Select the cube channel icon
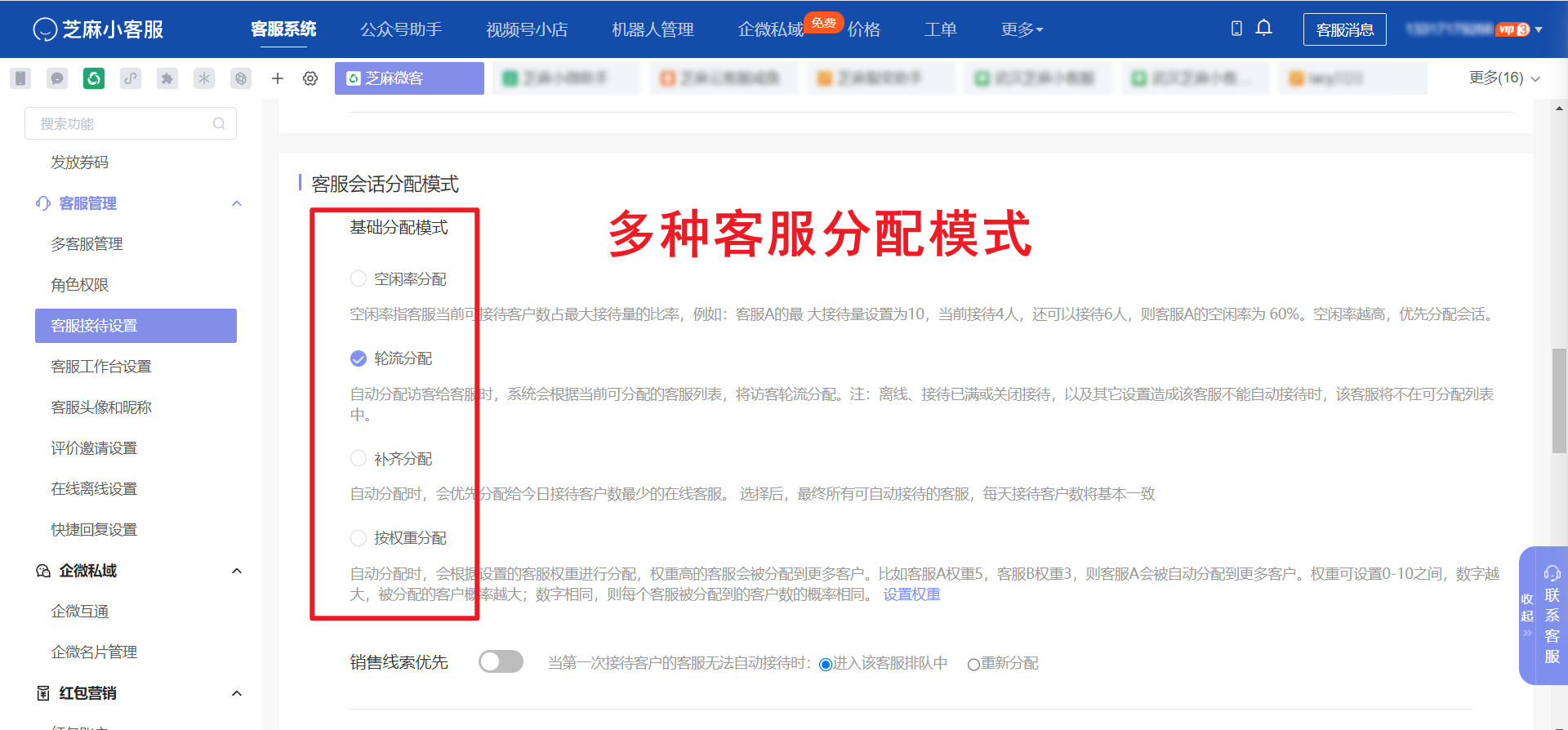 click(241, 78)
